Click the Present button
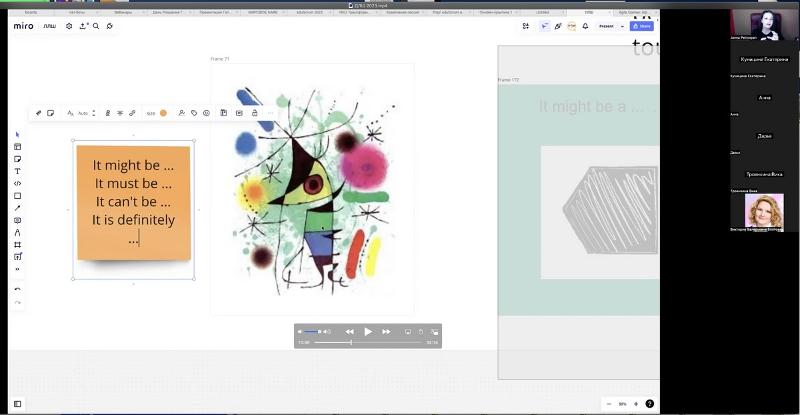 point(605,26)
